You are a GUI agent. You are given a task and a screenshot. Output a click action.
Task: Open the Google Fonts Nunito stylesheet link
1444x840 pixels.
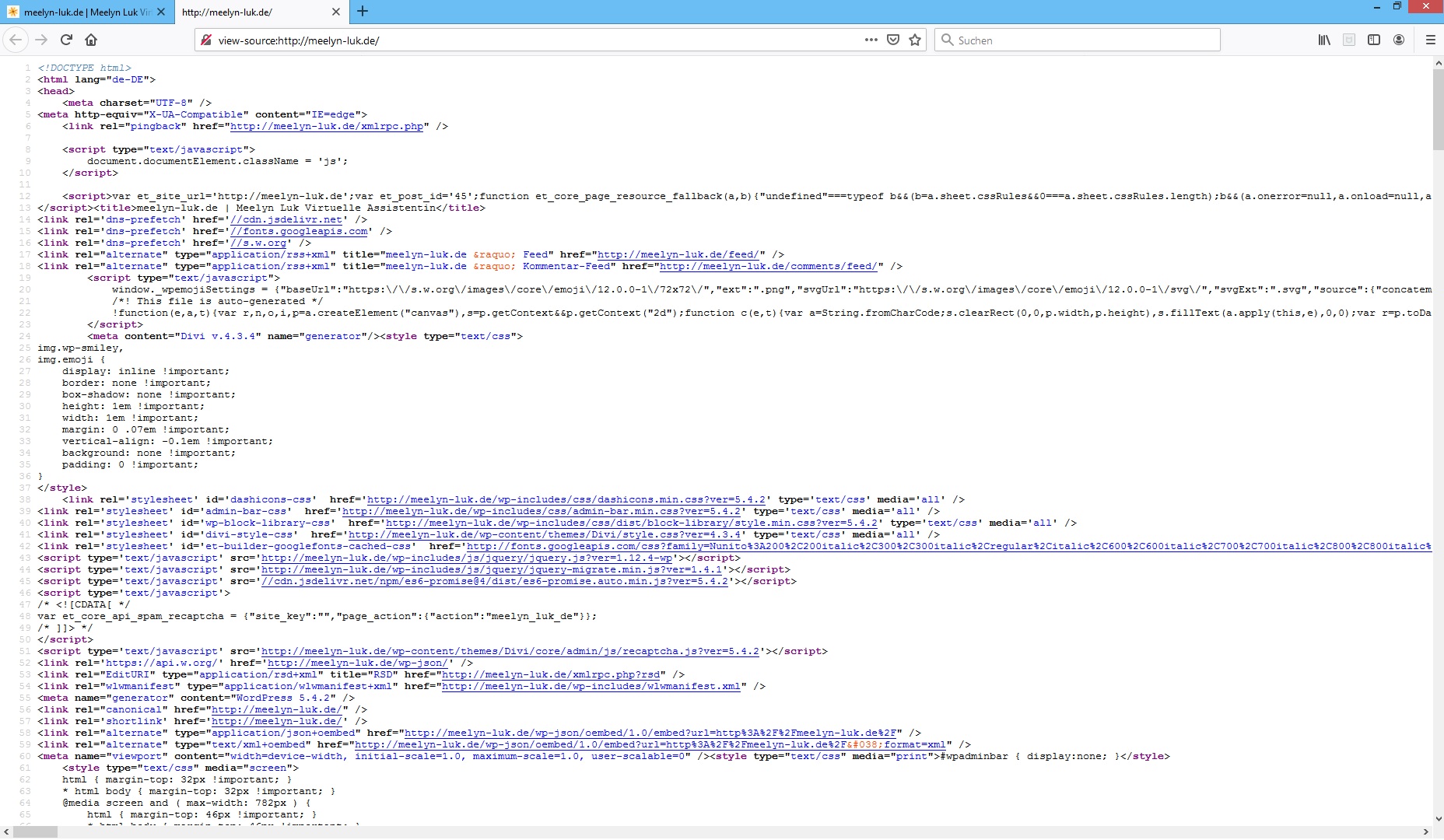[x=949, y=546]
